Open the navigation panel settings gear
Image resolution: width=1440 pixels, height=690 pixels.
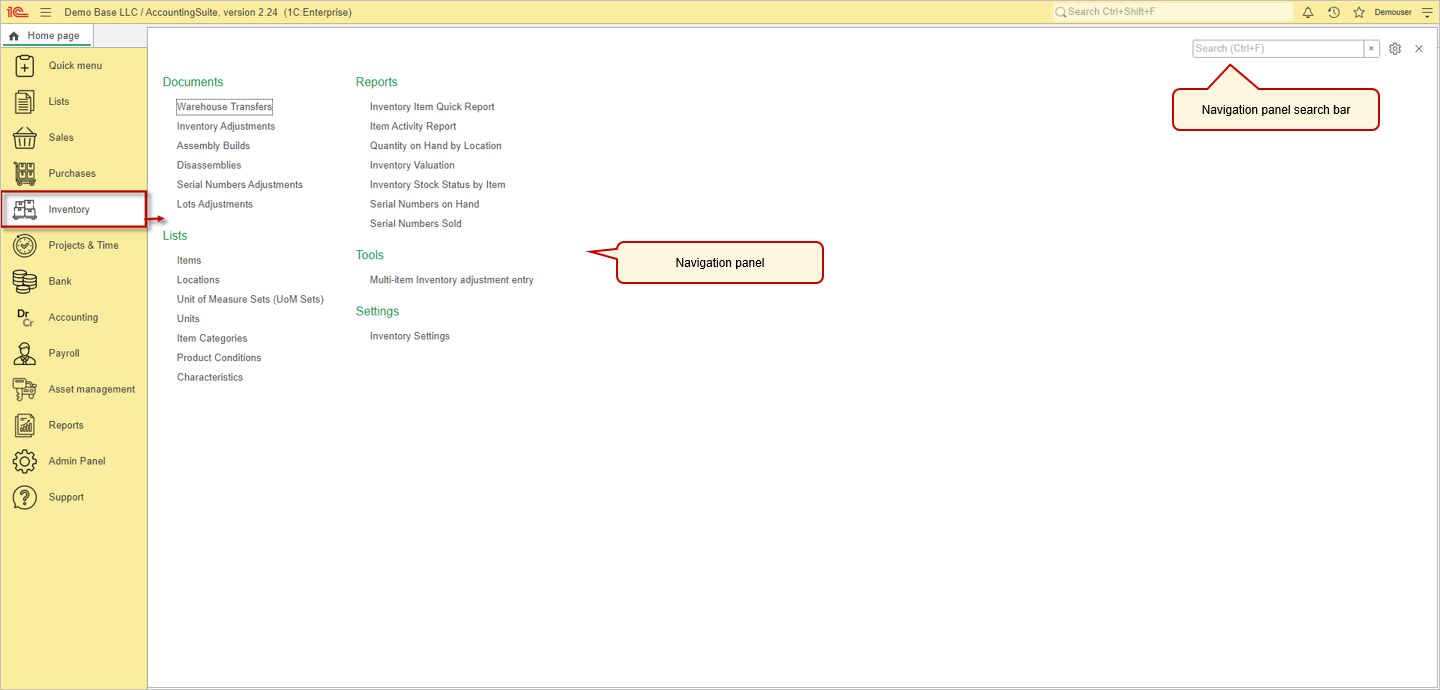[1395, 48]
